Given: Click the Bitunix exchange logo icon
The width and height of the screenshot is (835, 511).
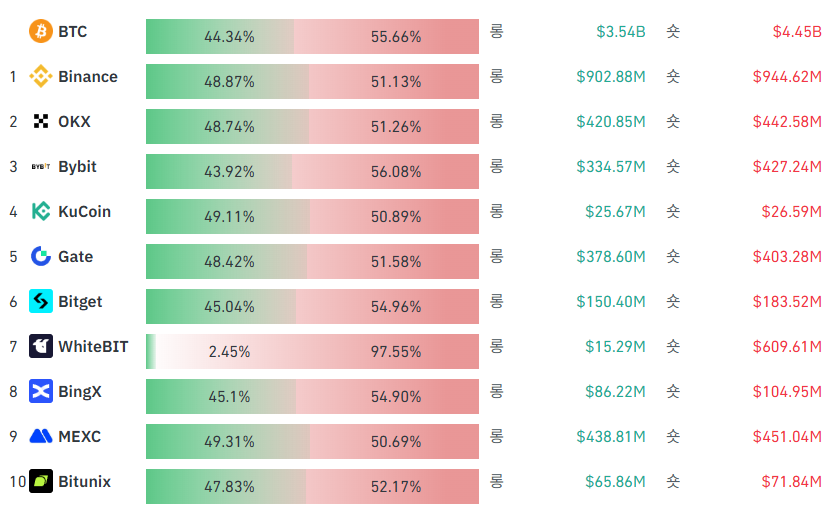Looking at the screenshot, I should pyautogui.click(x=41, y=482).
